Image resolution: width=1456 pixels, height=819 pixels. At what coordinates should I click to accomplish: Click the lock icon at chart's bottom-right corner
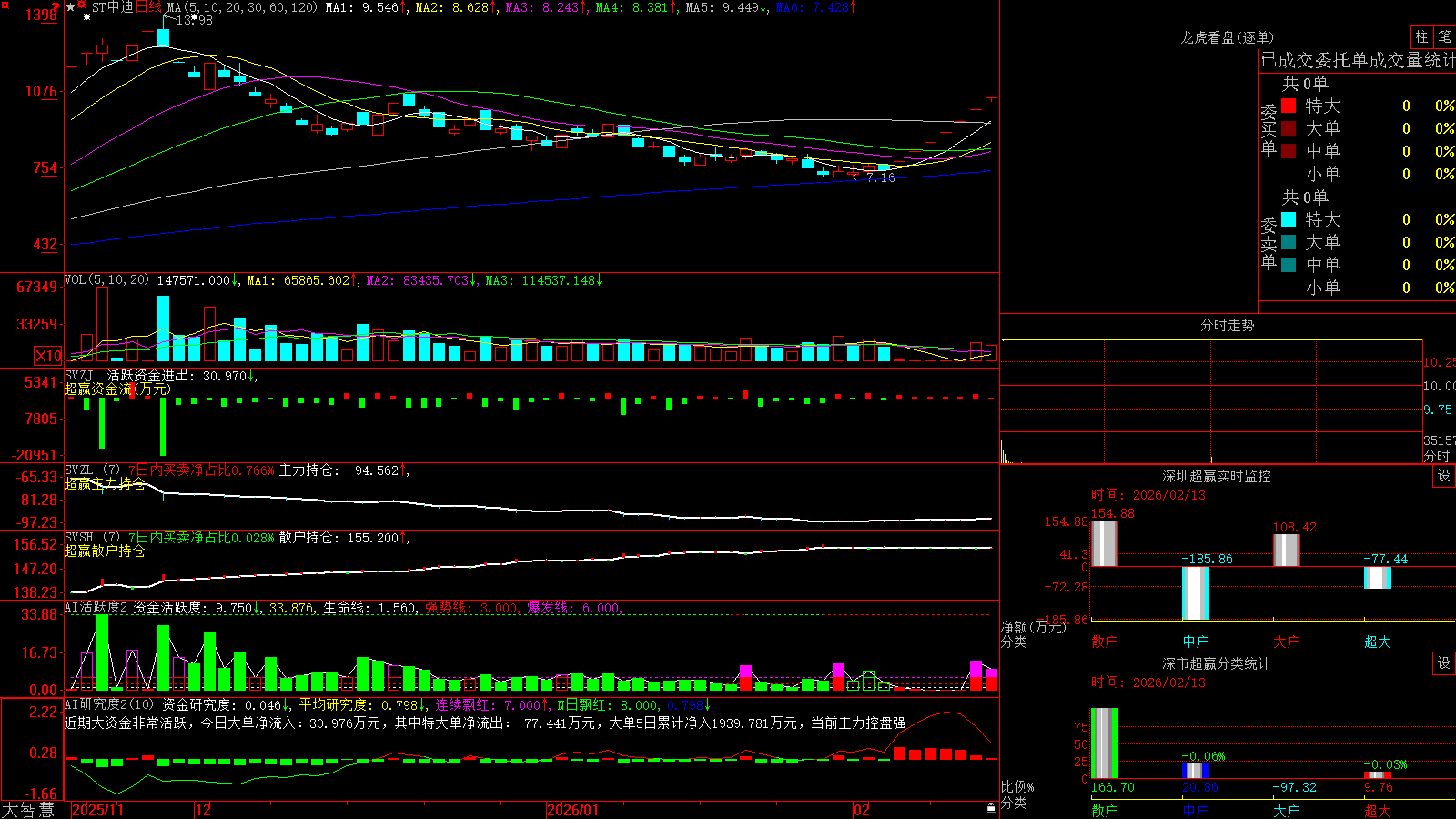[991, 807]
